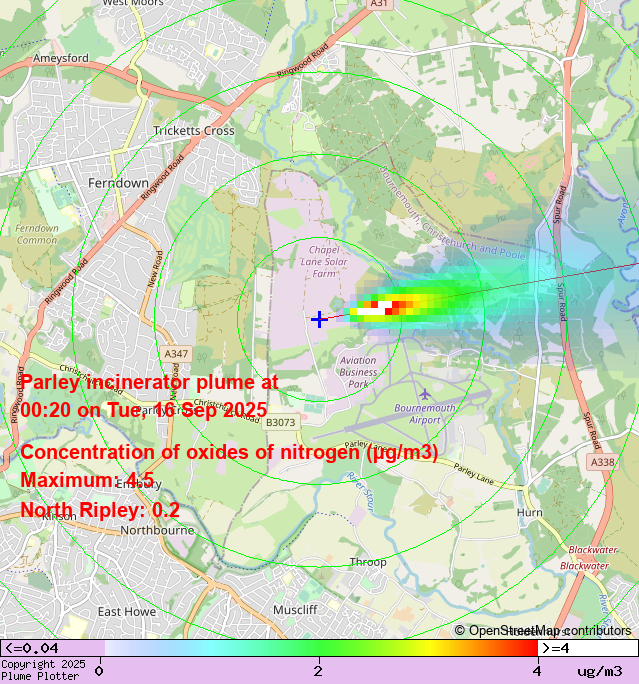
Task: Click the River Stour label below the airport
Action: tap(362, 492)
